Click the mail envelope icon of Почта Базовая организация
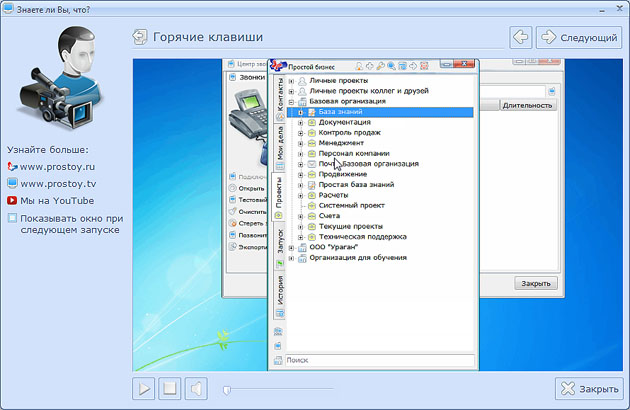 (x=312, y=164)
